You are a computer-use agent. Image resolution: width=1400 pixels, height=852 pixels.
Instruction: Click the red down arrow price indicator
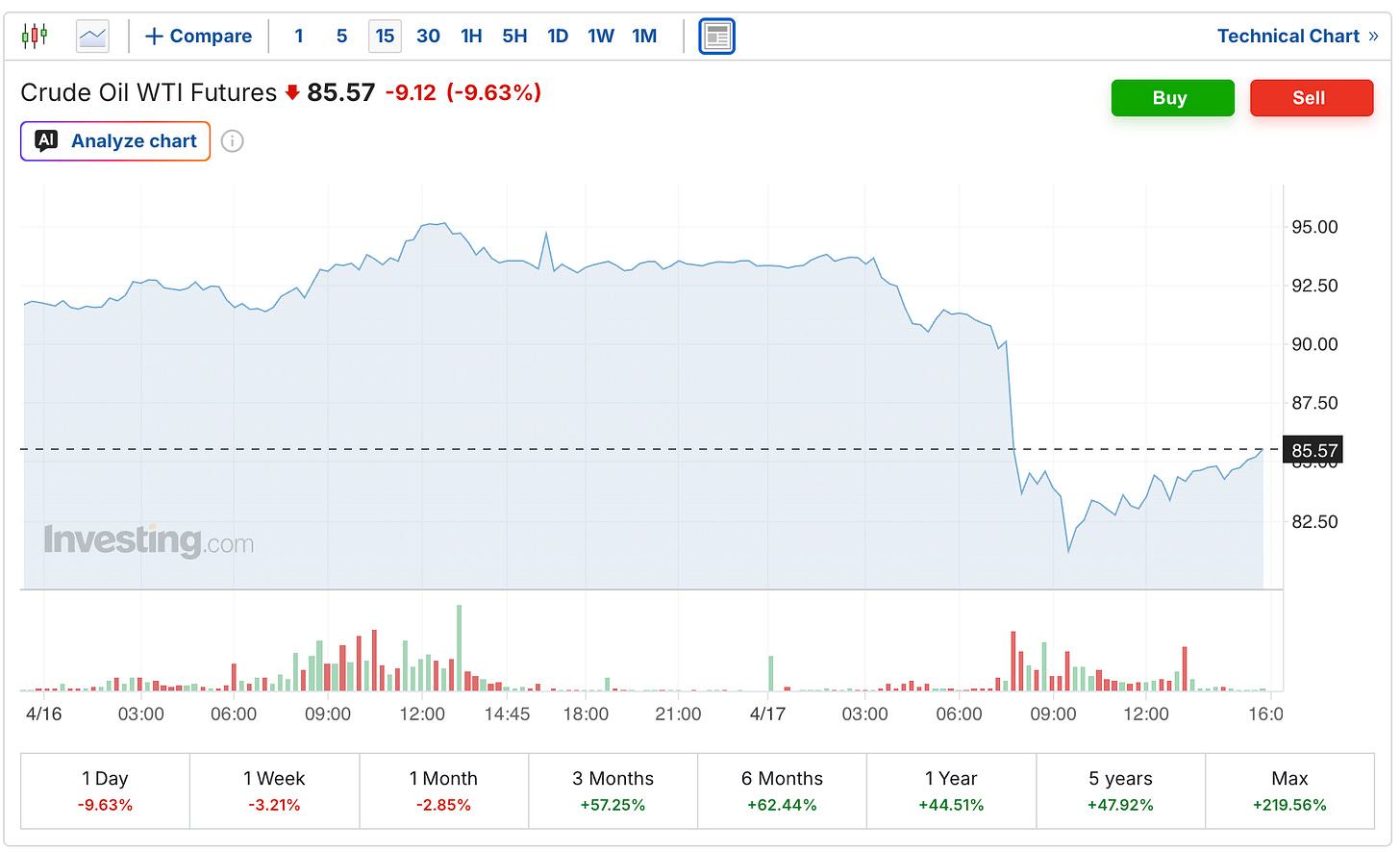(x=292, y=93)
